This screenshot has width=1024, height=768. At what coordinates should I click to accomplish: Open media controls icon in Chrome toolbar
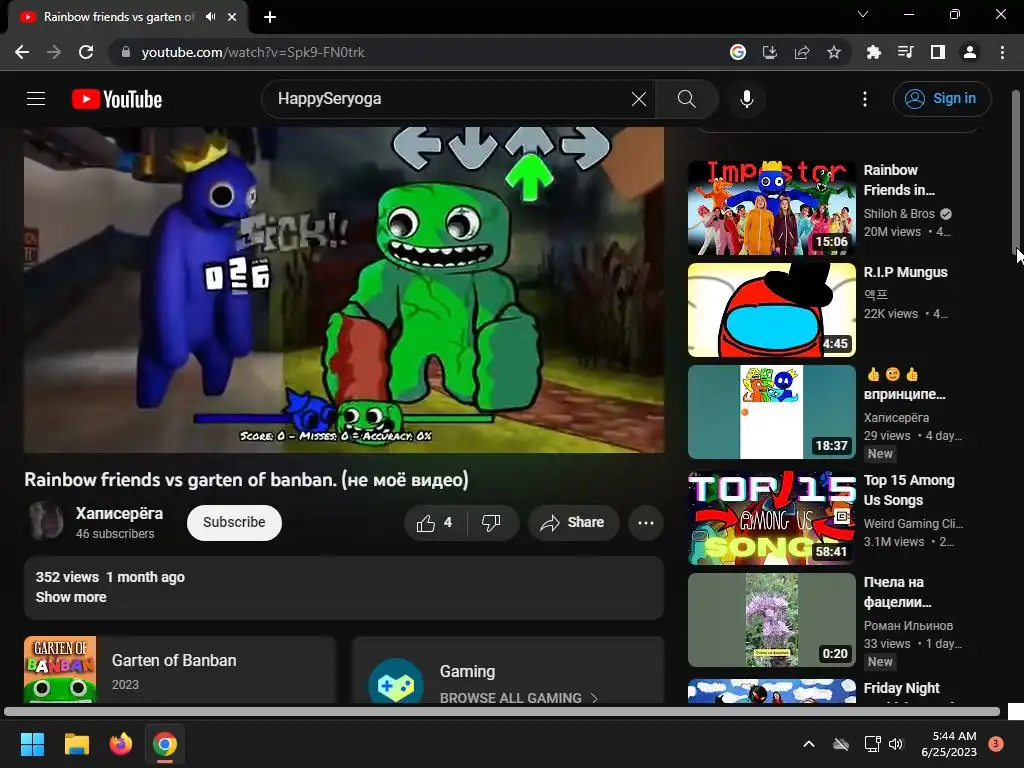pos(906,52)
